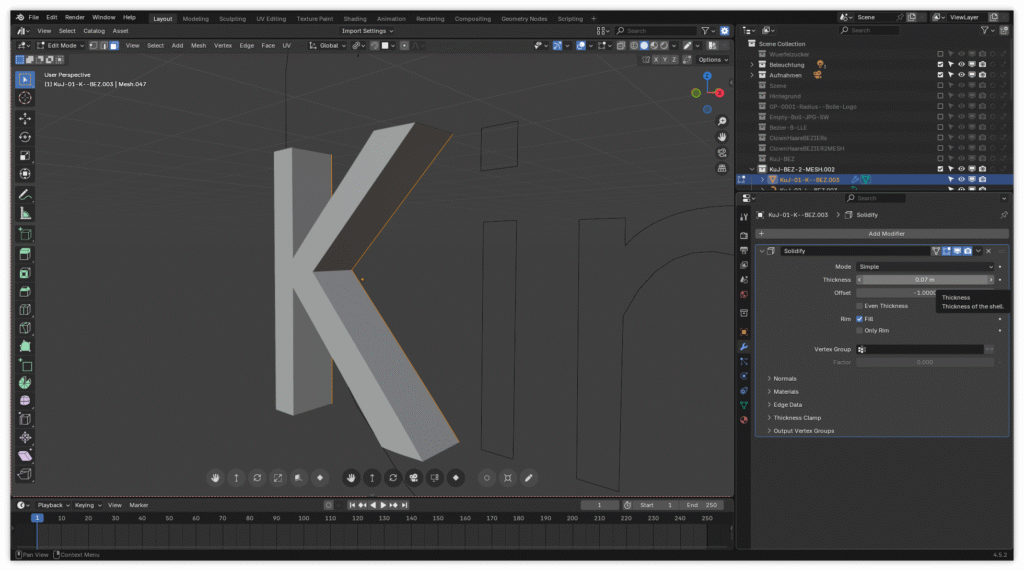Screen dimensions: 1024x571
Task: Open the viewport Options button
Action: pyautogui.click(x=713, y=60)
